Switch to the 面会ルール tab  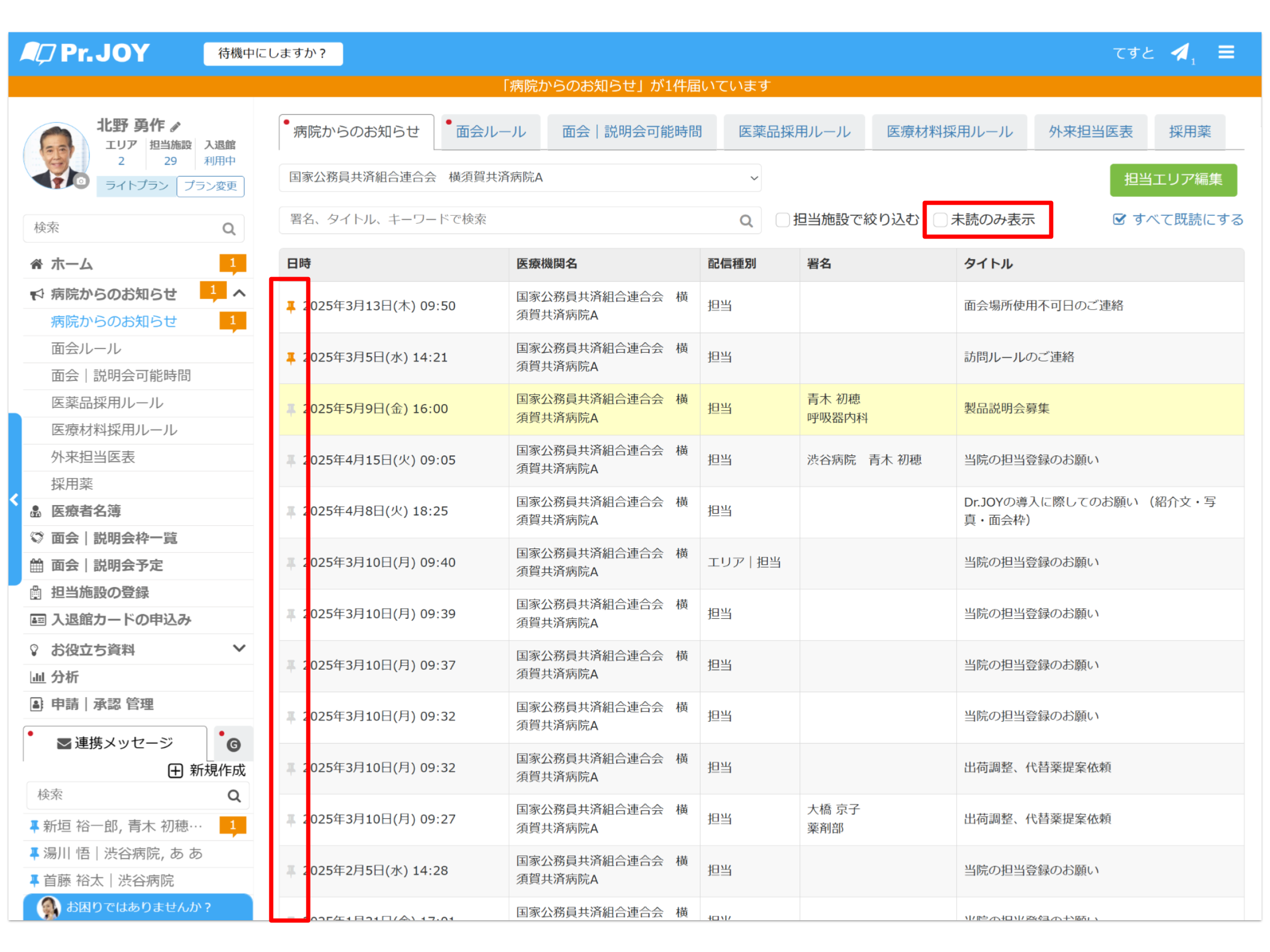point(491,132)
